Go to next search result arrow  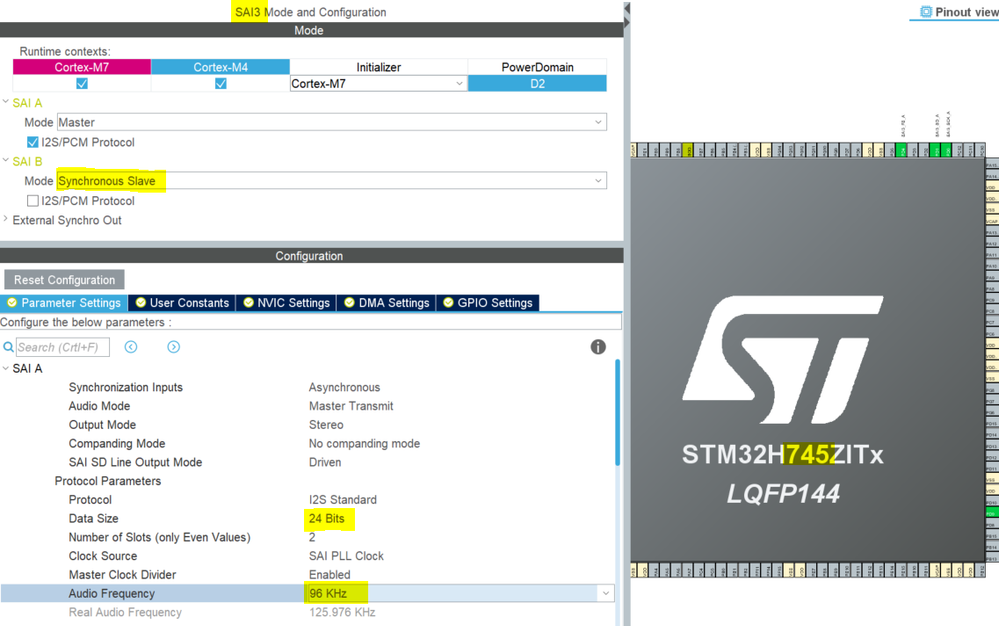pos(173,347)
